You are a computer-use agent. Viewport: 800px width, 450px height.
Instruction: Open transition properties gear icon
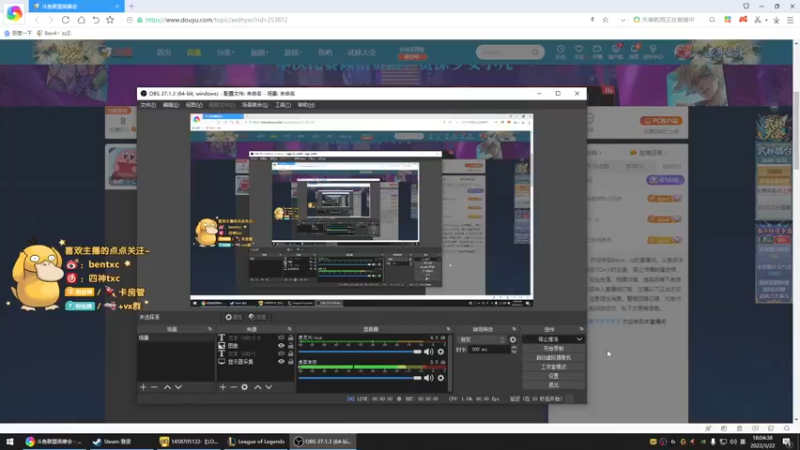pos(513,340)
